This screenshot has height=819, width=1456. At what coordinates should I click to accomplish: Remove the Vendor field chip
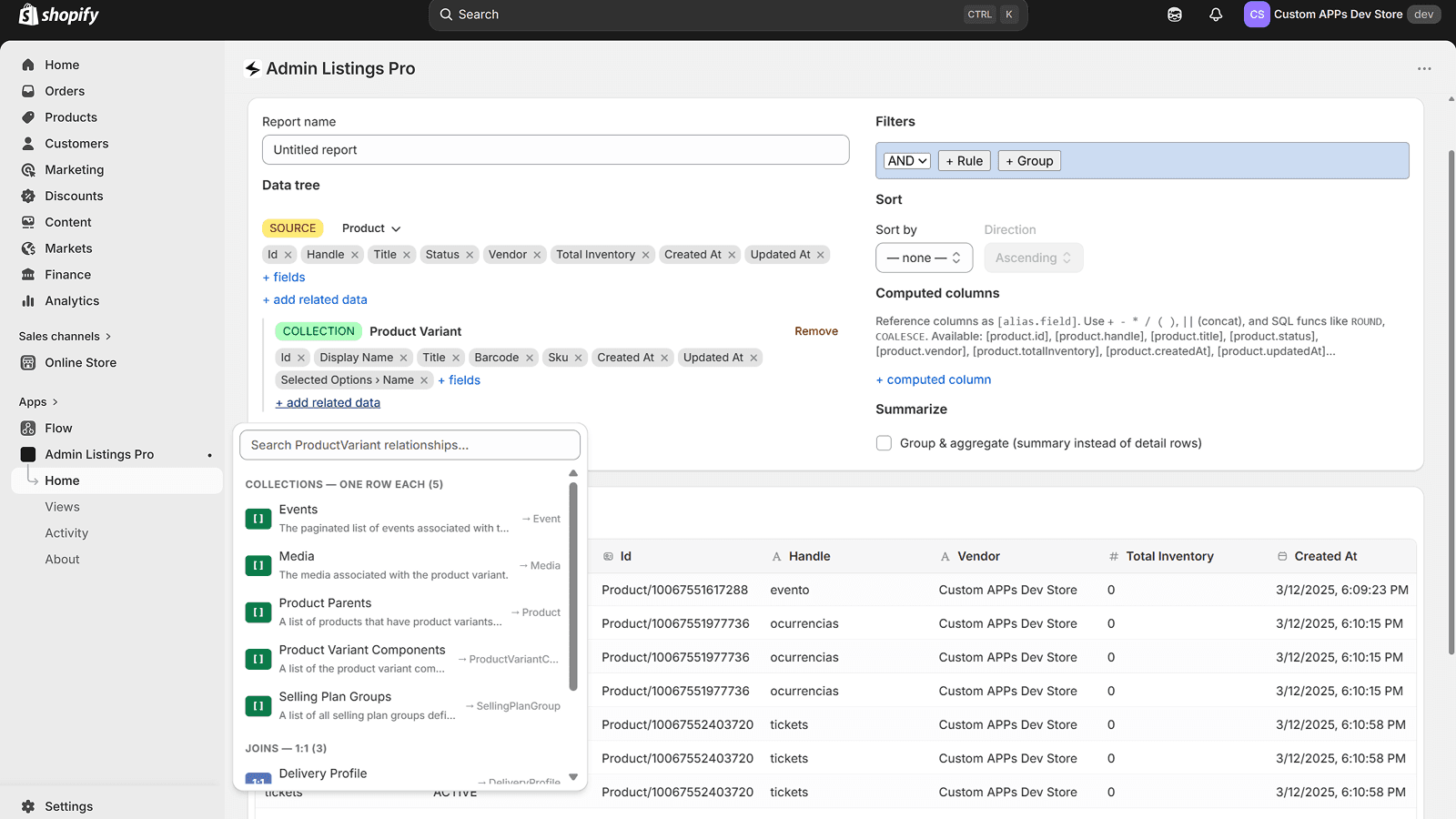point(538,255)
